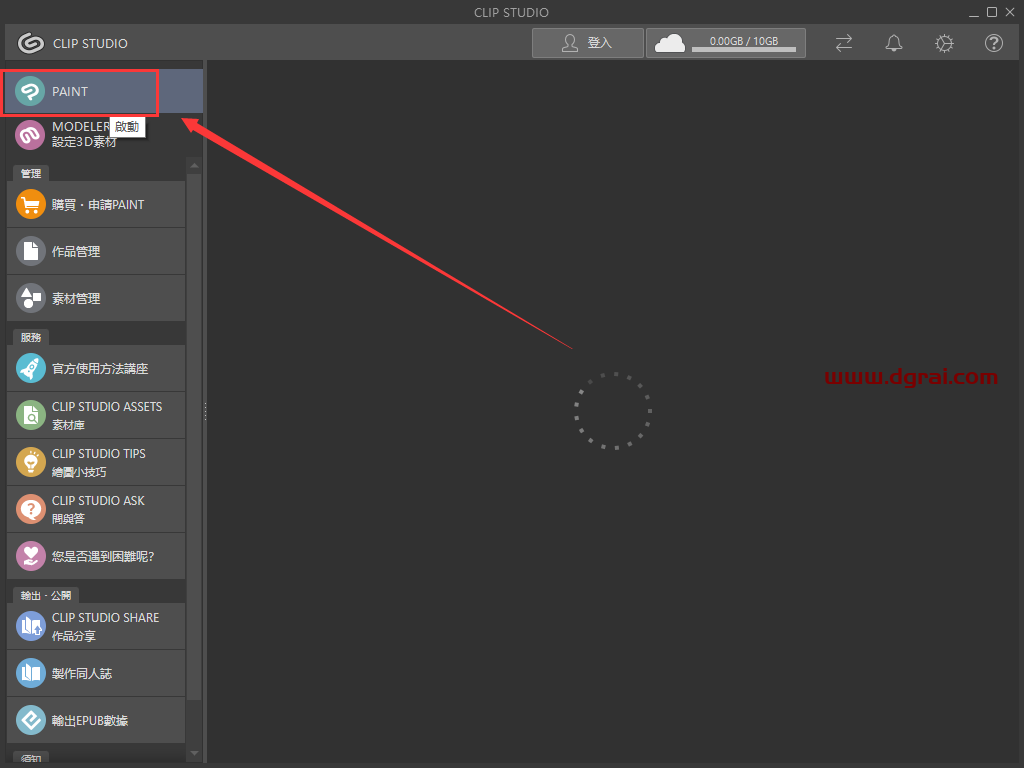Click the 管理 section label

(31, 173)
